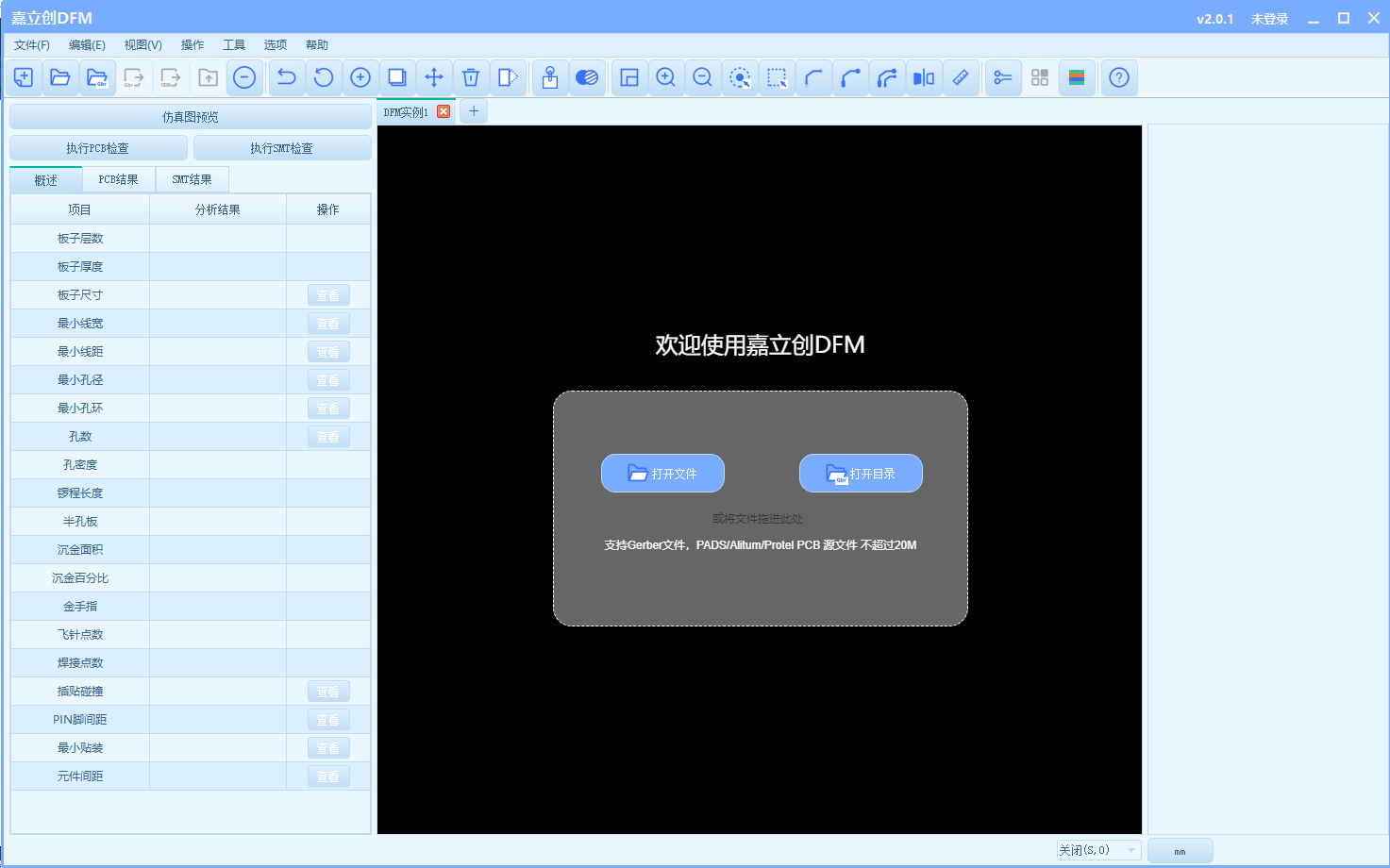Click the flip mirror toolbar icon
1390x868 pixels.
(508, 77)
